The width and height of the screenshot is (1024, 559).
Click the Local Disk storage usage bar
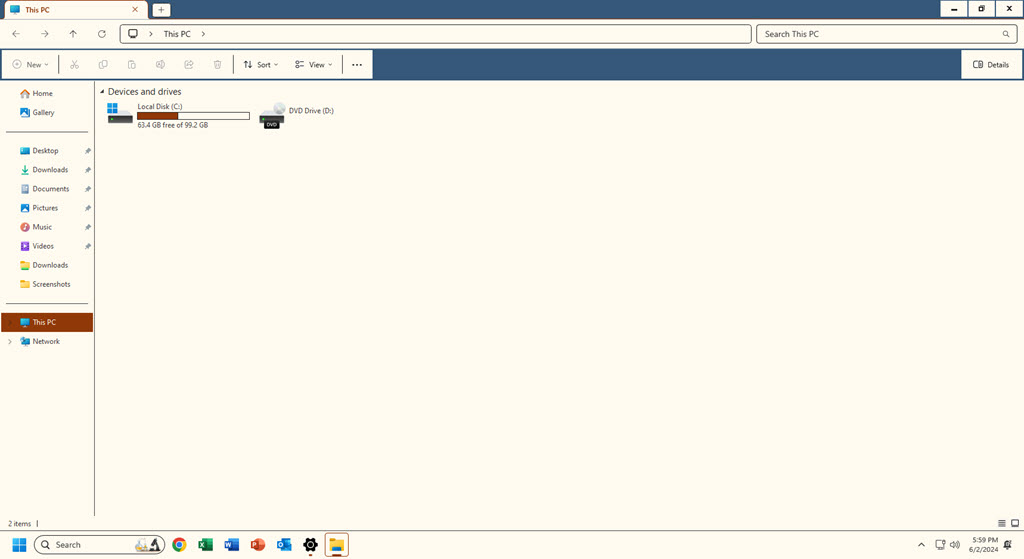pyautogui.click(x=193, y=116)
